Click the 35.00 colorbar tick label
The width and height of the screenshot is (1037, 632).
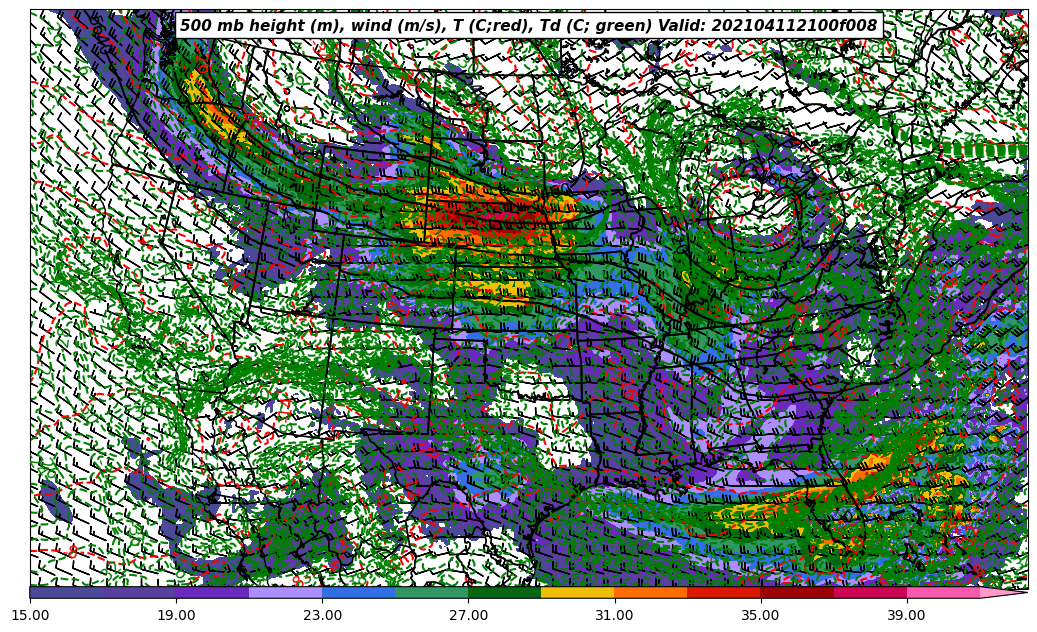[x=760, y=615]
